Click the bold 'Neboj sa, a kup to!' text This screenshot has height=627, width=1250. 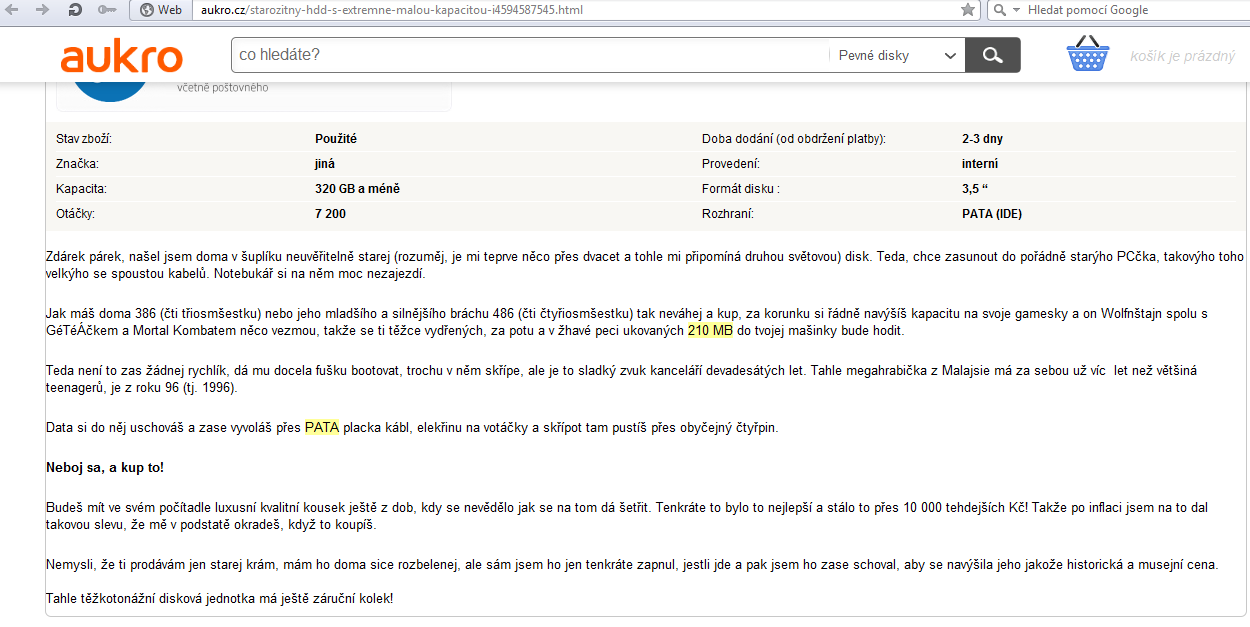tap(105, 467)
